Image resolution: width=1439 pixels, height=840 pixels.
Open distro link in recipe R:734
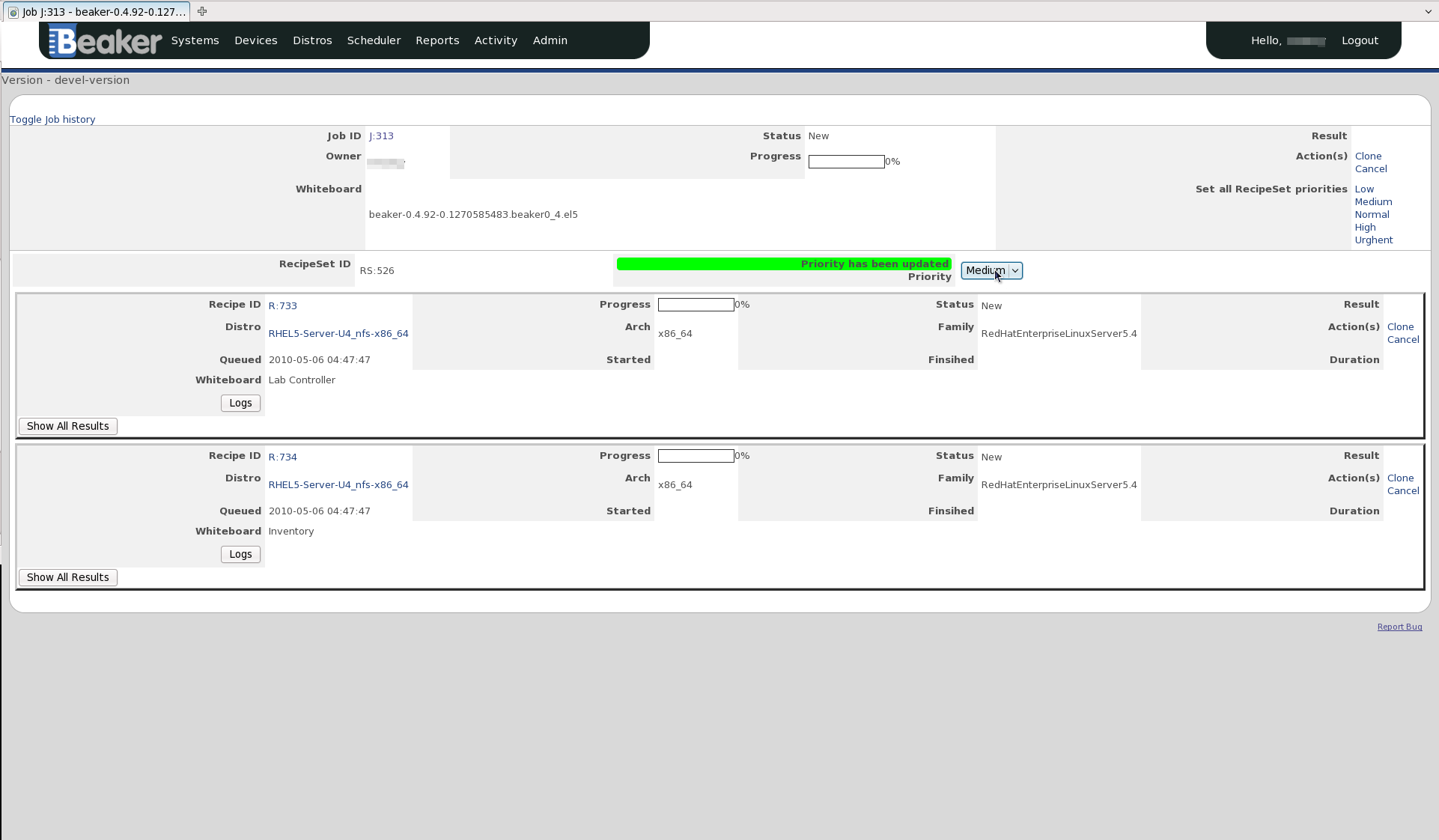click(338, 485)
